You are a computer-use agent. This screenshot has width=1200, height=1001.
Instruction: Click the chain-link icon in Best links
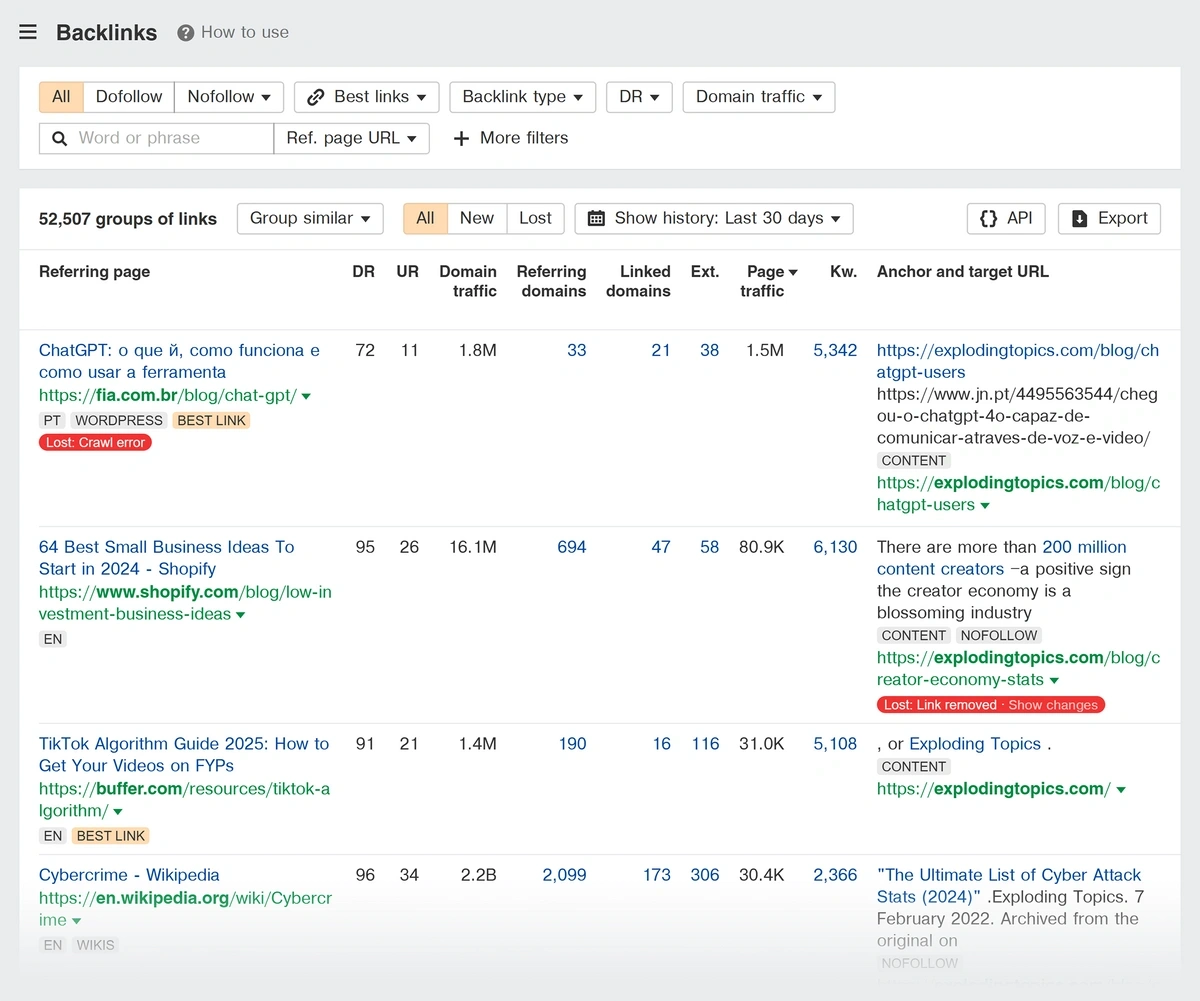pos(316,97)
